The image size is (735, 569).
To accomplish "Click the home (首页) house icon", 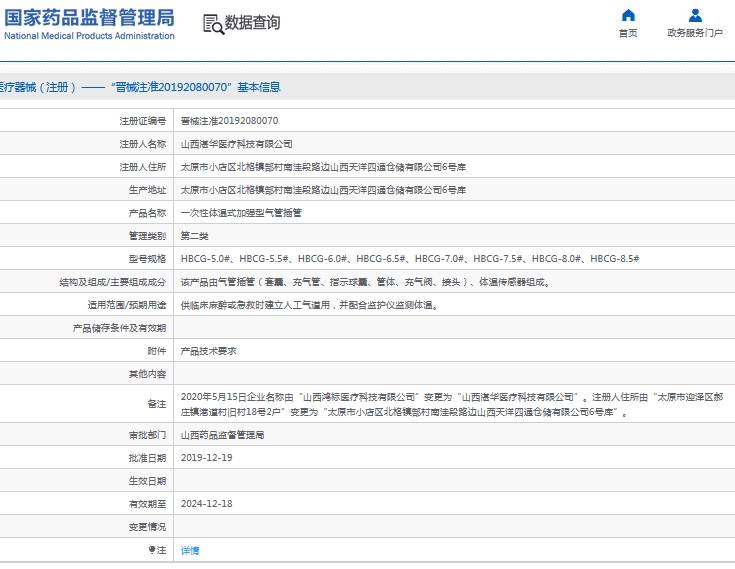I will pos(628,15).
